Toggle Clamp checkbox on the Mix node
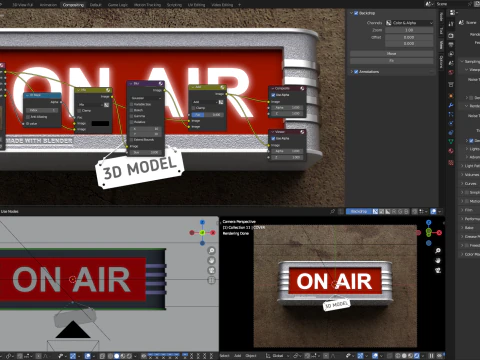Screen dimensions: 480x360 [79, 111]
